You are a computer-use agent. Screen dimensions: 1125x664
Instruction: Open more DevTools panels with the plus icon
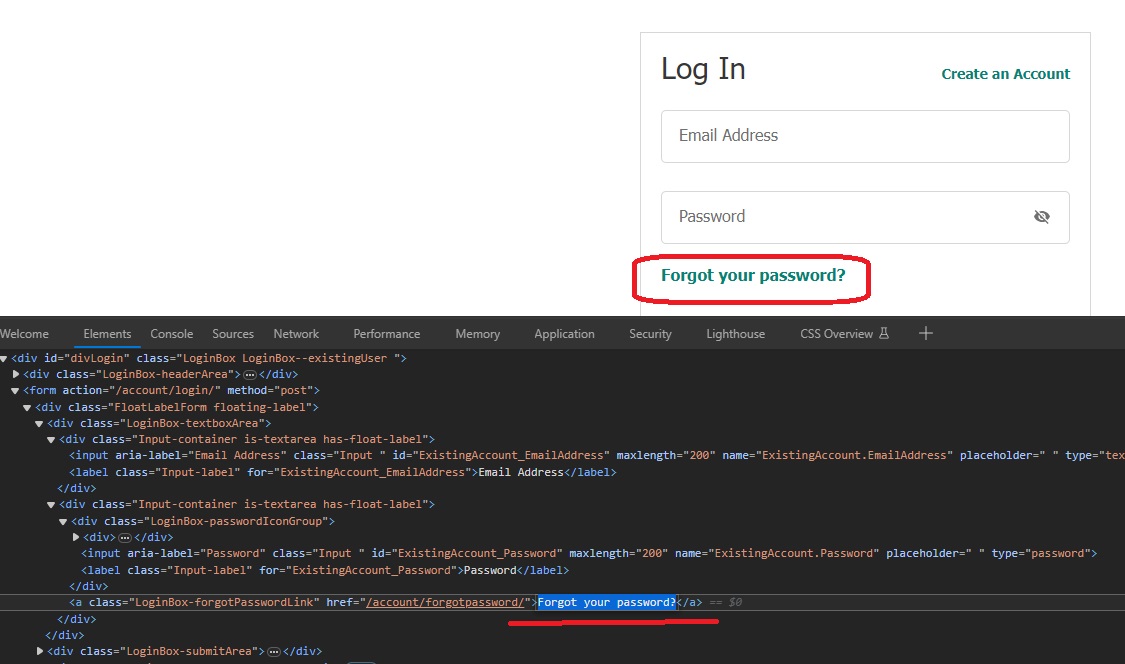pyautogui.click(x=925, y=333)
